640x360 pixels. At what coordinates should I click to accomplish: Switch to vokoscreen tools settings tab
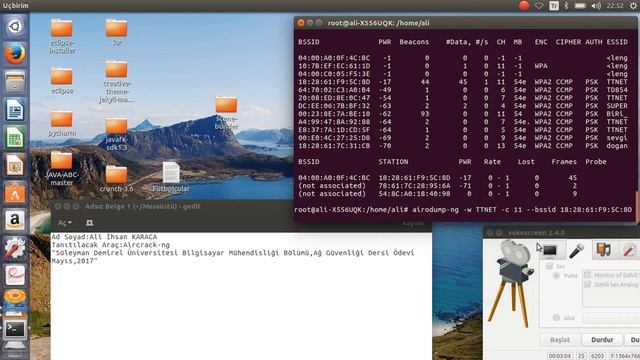coord(629,249)
